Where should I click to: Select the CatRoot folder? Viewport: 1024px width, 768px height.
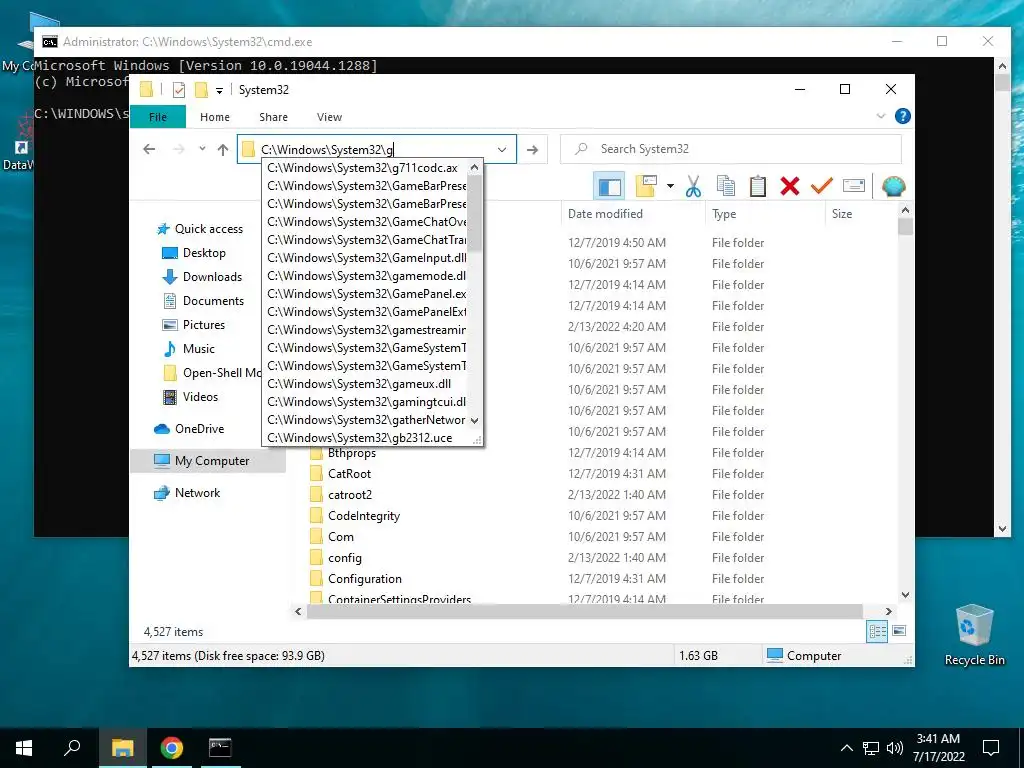click(x=340, y=474)
